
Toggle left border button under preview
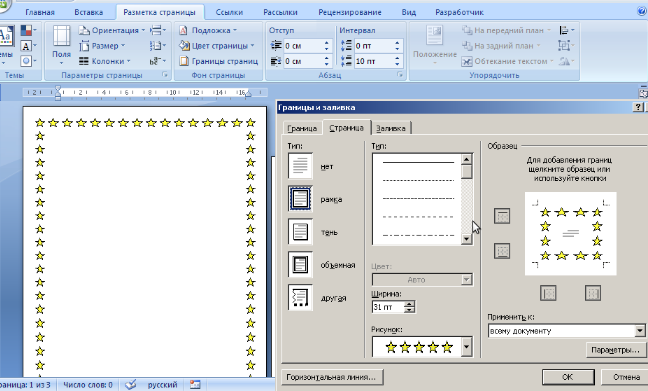pyautogui.click(x=548, y=293)
